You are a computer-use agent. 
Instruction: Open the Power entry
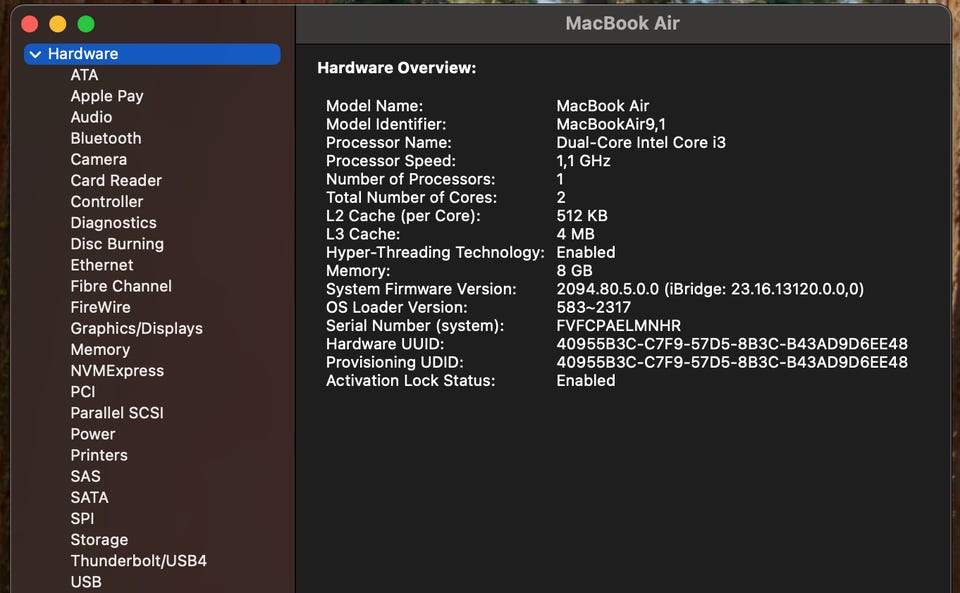(92, 434)
